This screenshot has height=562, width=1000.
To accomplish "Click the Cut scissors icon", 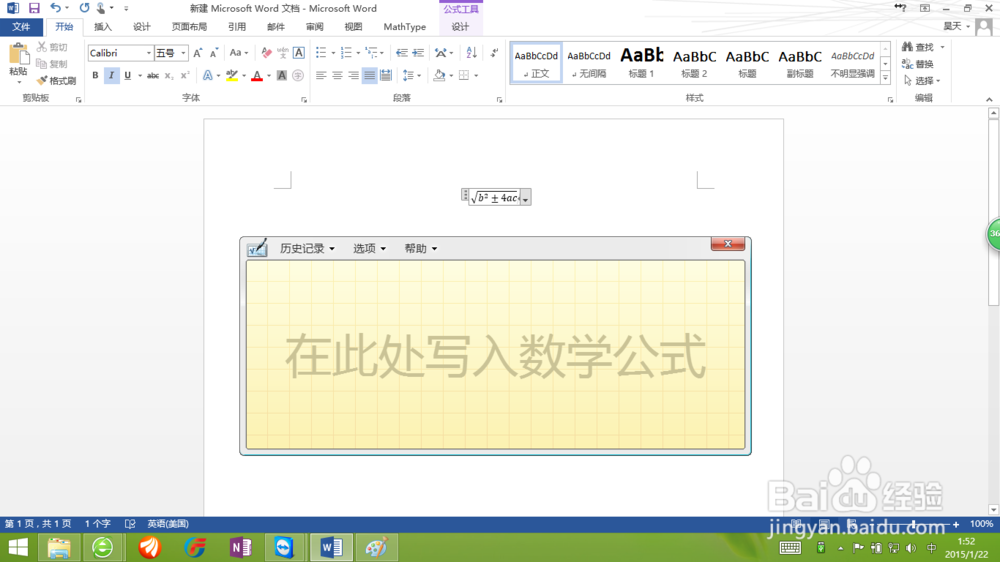I will coord(42,47).
